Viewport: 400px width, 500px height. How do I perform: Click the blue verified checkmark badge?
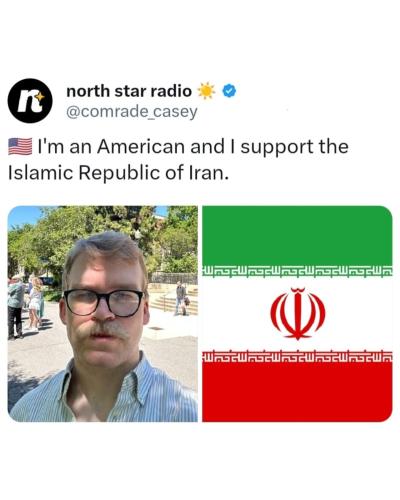coord(229,91)
